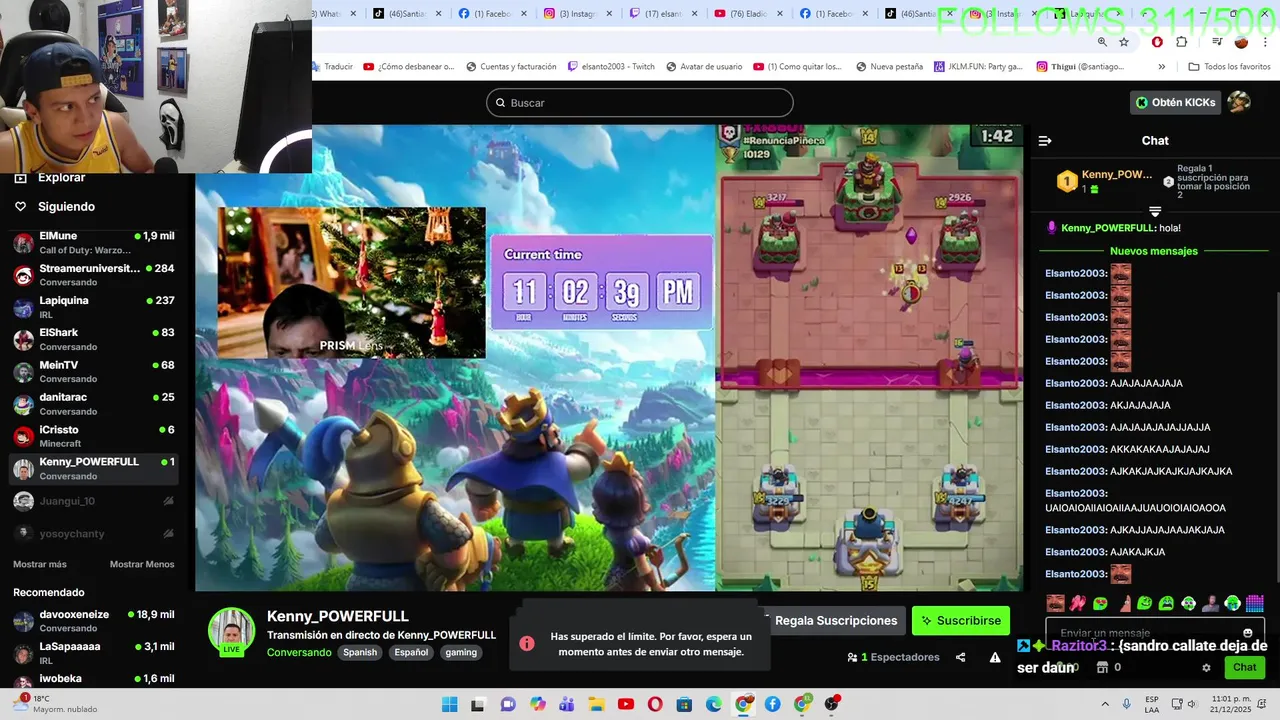Open davooxeneize recommended channel
1280x720 pixels.
[x=94, y=621]
